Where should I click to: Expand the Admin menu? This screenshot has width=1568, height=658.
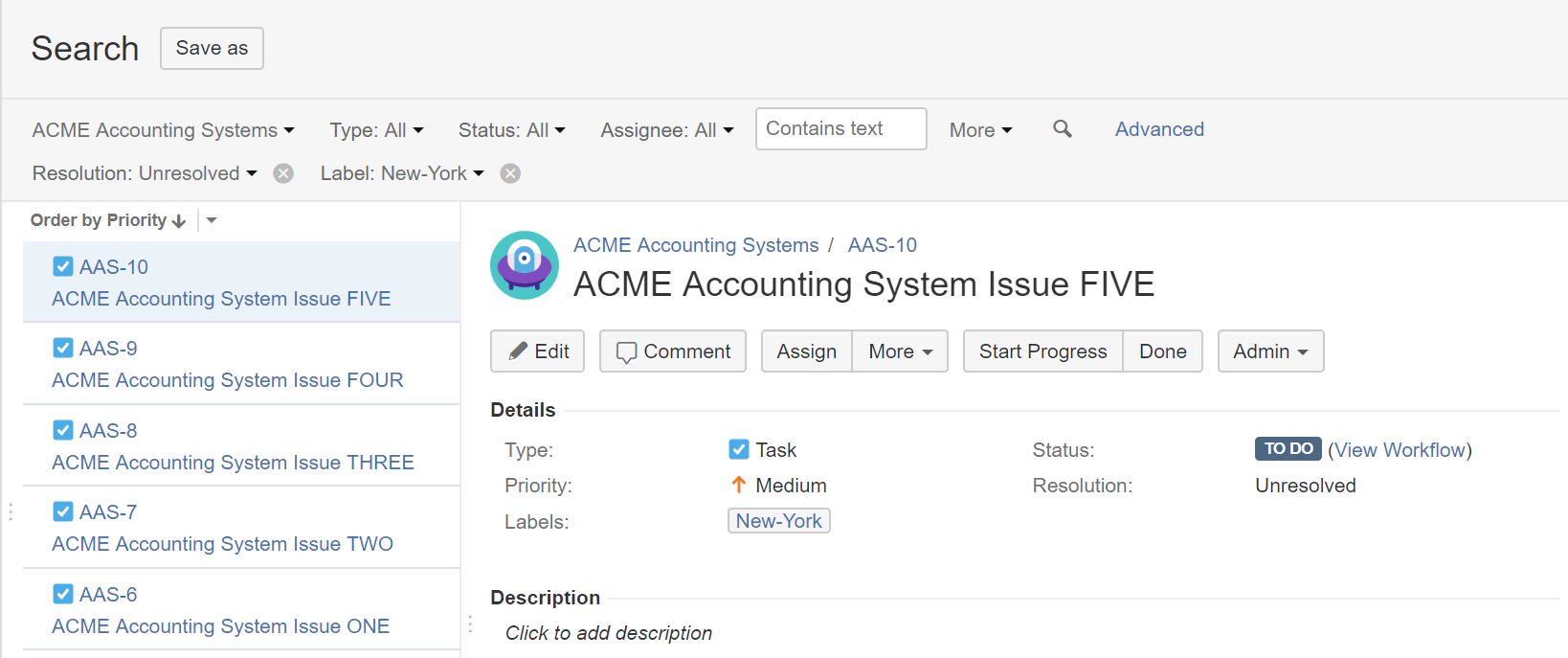click(x=1270, y=352)
